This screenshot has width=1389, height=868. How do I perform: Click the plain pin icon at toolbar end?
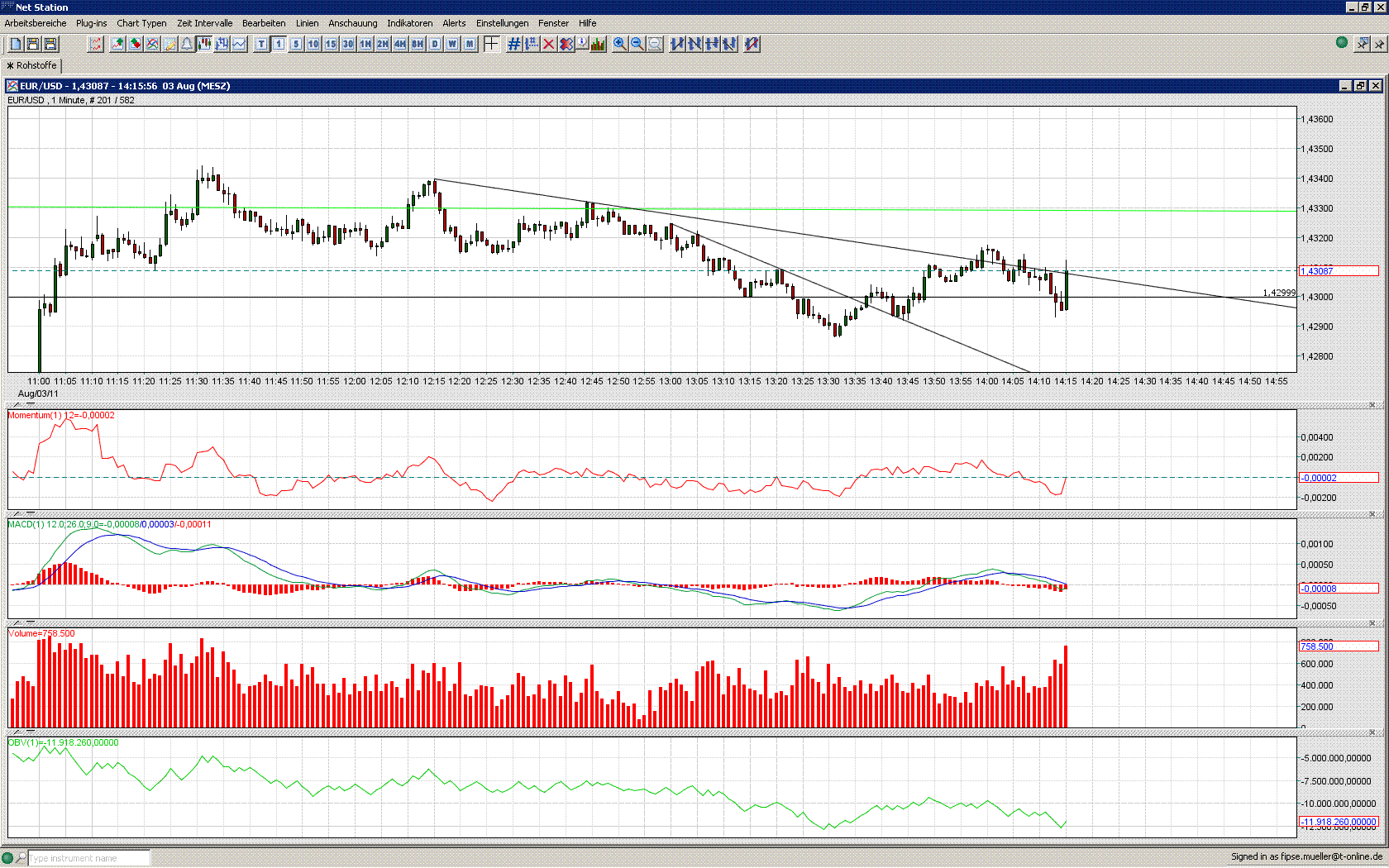[1379, 43]
